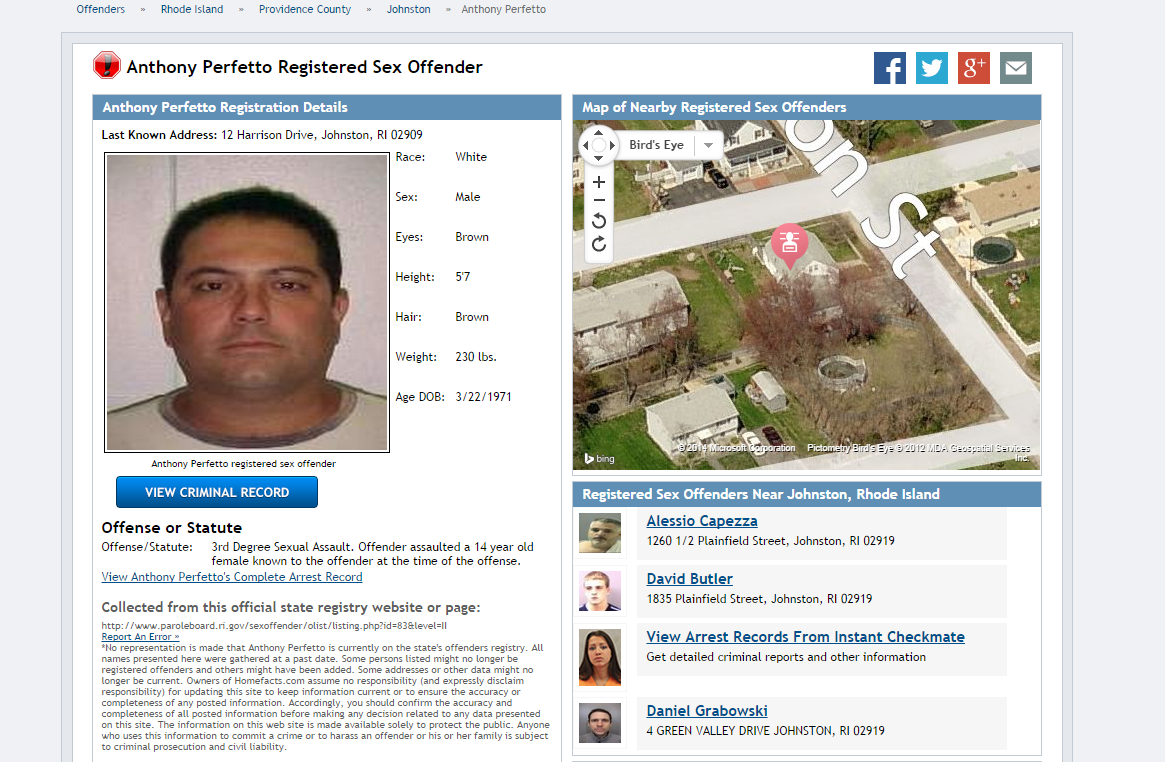Open the Bird's Eye map style dropdown

708,145
